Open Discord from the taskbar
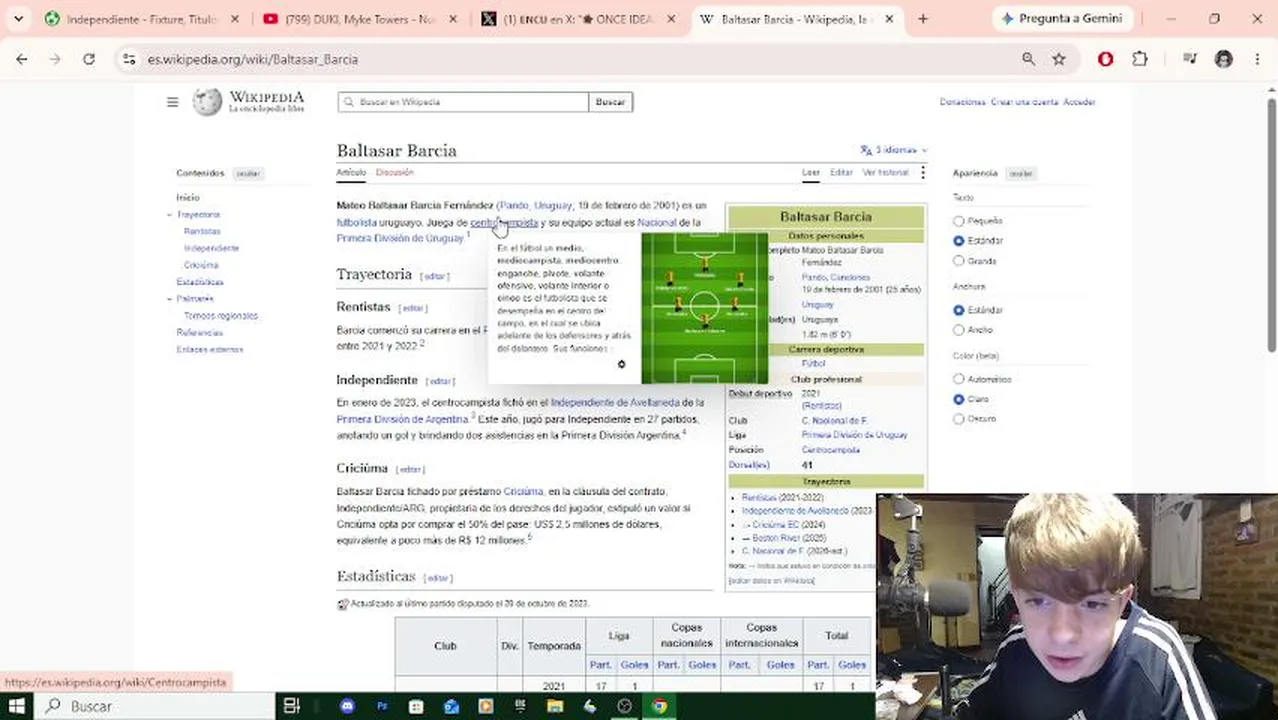Image resolution: width=1278 pixels, height=720 pixels. (347, 706)
